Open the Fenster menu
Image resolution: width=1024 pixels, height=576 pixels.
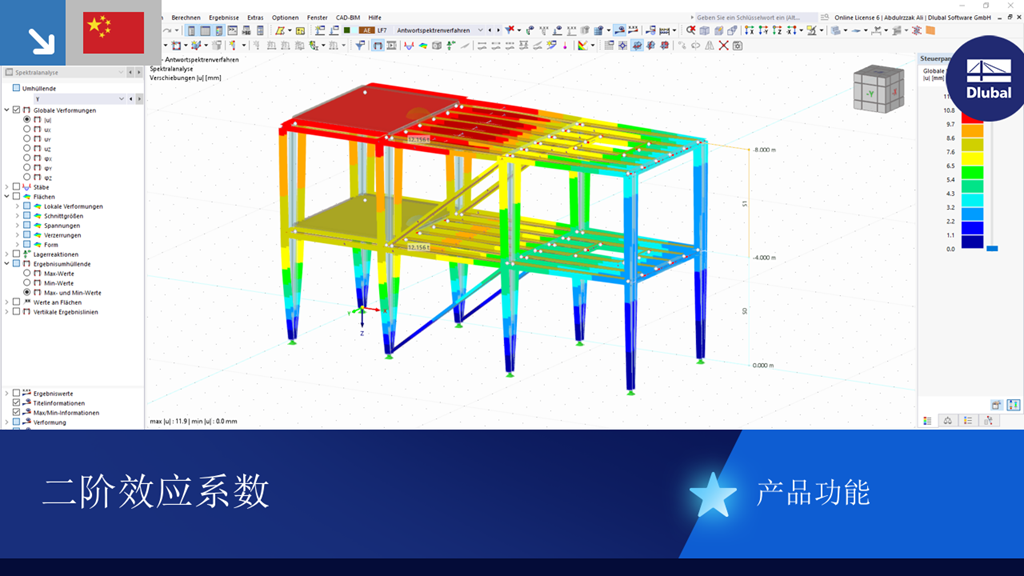click(x=317, y=18)
